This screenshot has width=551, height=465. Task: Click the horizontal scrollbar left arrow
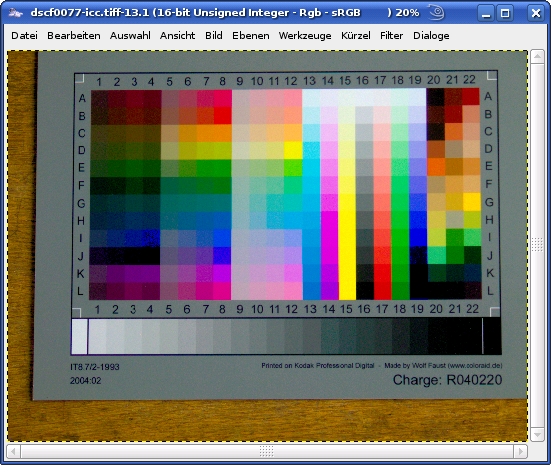(x=13, y=451)
